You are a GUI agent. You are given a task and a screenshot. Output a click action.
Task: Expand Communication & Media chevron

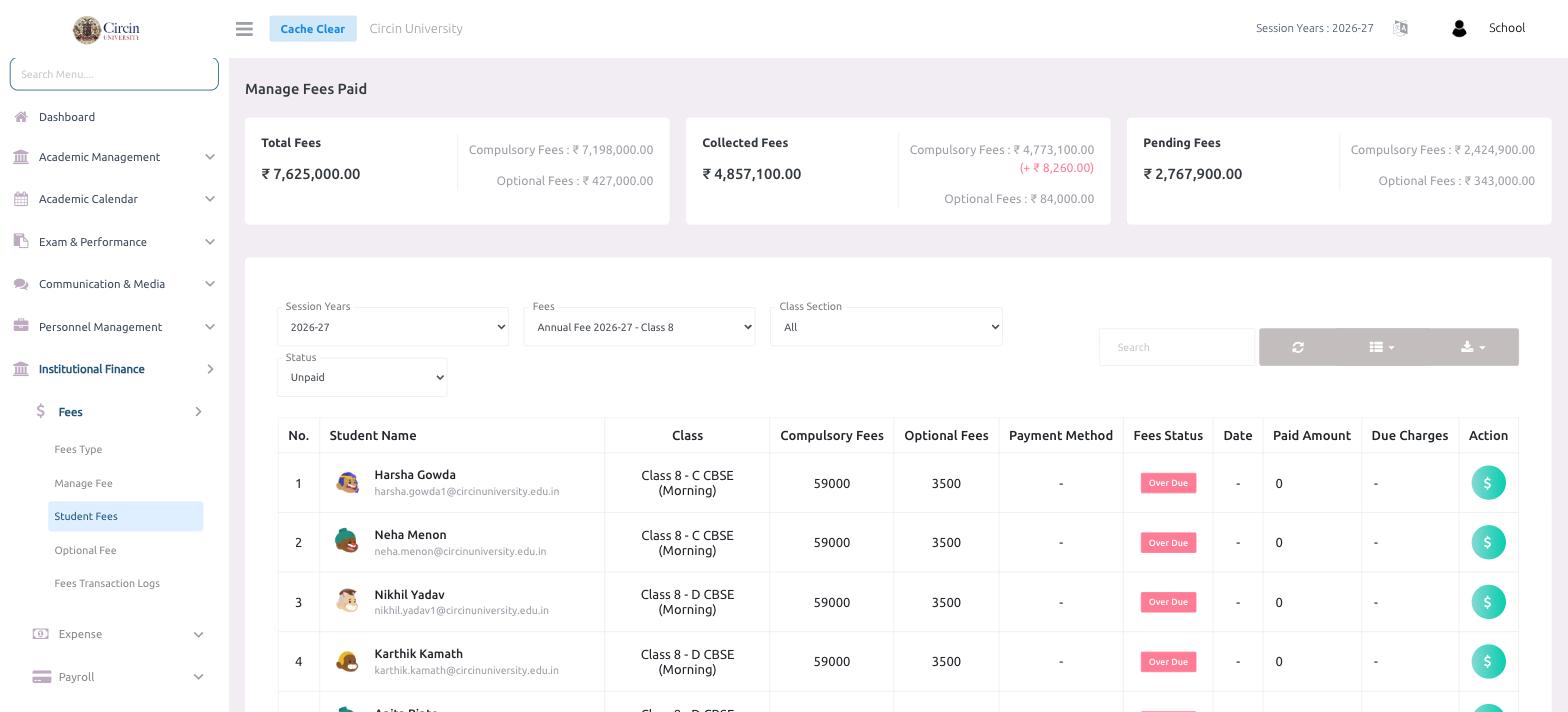210,284
